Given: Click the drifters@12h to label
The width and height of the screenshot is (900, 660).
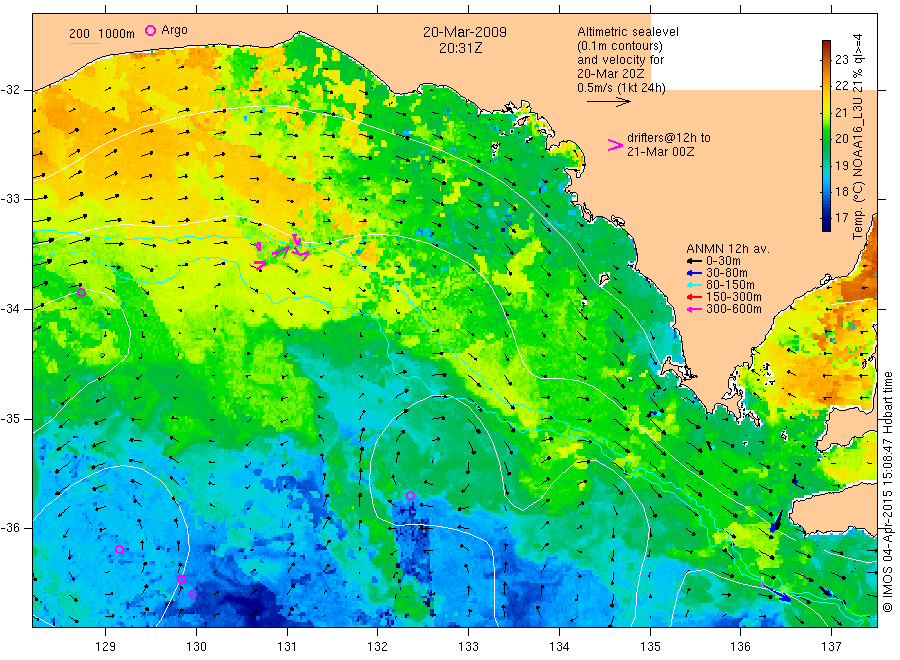Looking at the screenshot, I should [x=669, y=138].
